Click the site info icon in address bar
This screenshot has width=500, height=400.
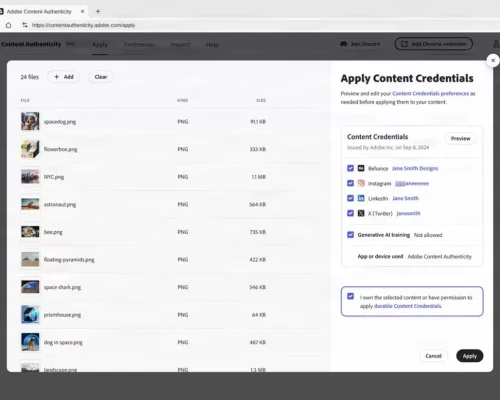pos(25,25)
